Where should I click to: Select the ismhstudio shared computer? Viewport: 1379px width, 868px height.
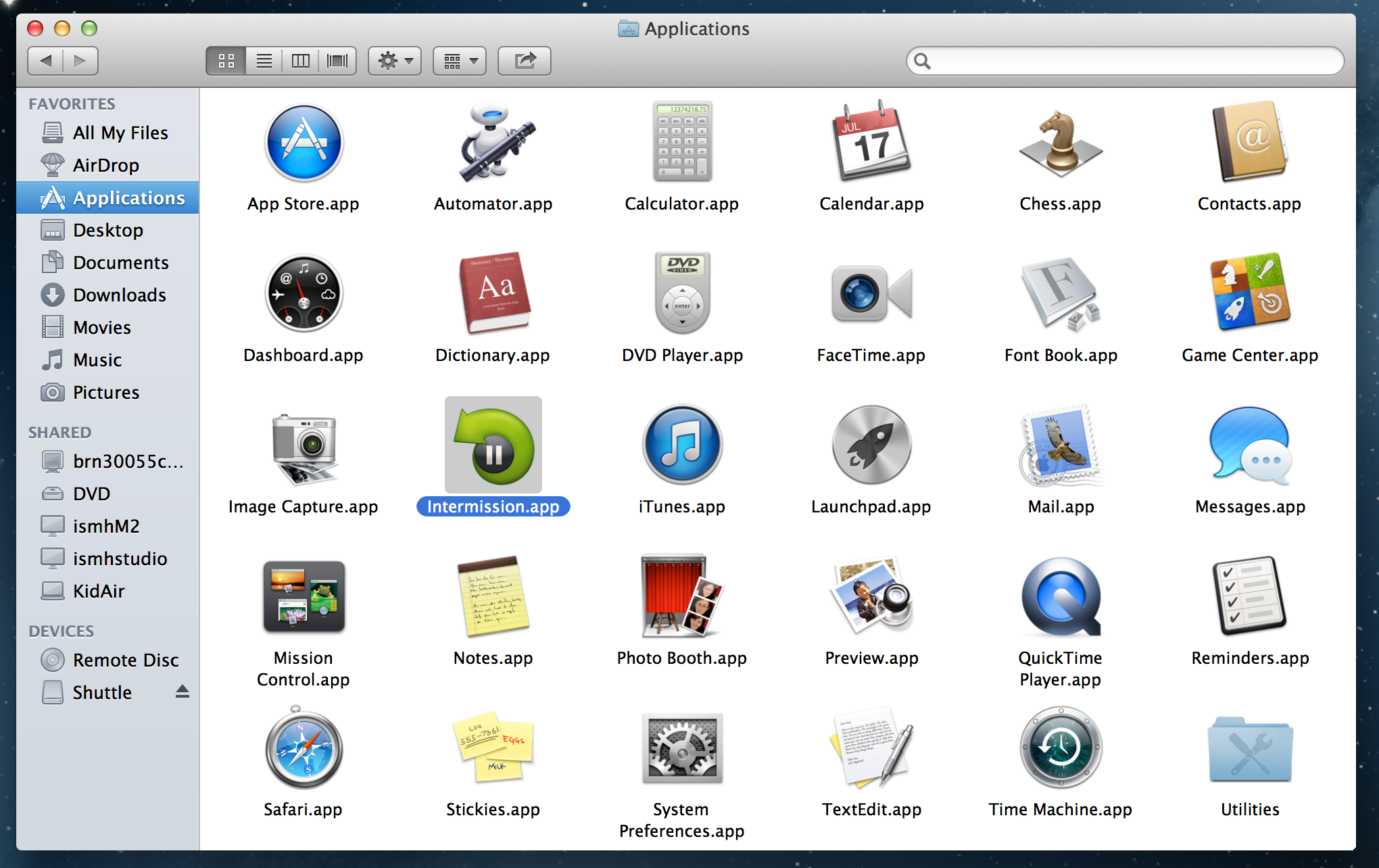click(x=108, y=558)
